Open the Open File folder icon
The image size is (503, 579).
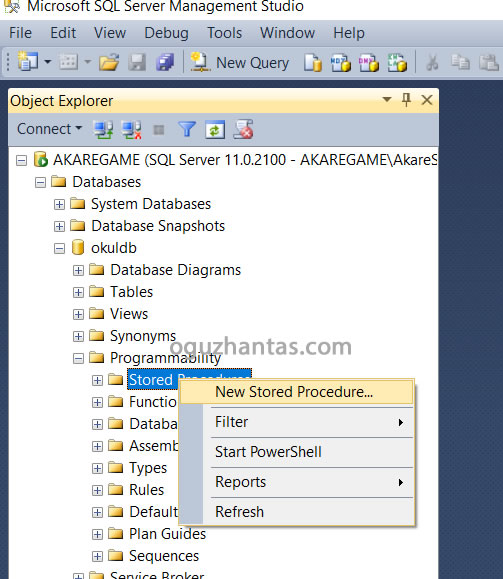(x=109, y=62)
